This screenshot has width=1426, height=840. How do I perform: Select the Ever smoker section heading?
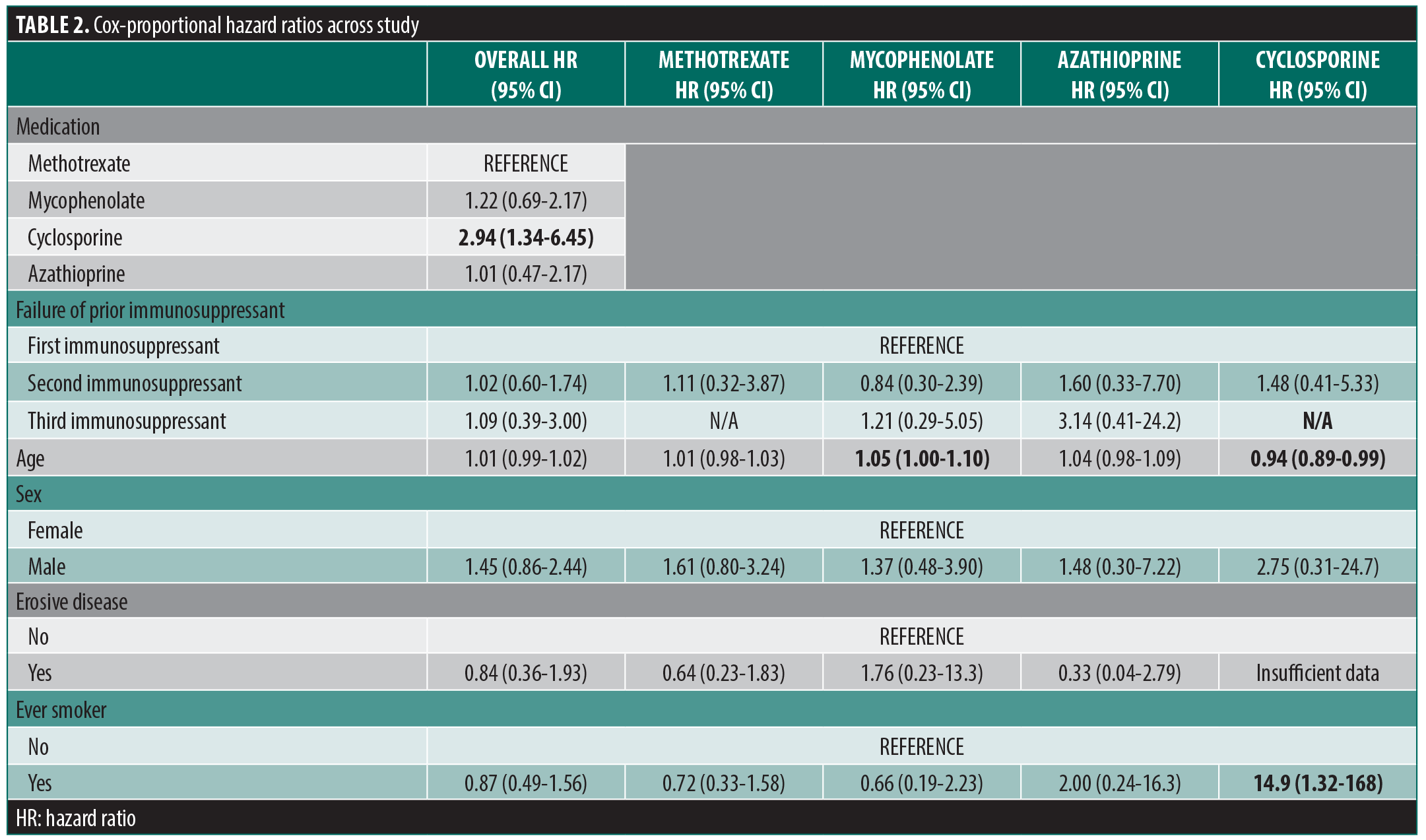(x=61, y=710)
